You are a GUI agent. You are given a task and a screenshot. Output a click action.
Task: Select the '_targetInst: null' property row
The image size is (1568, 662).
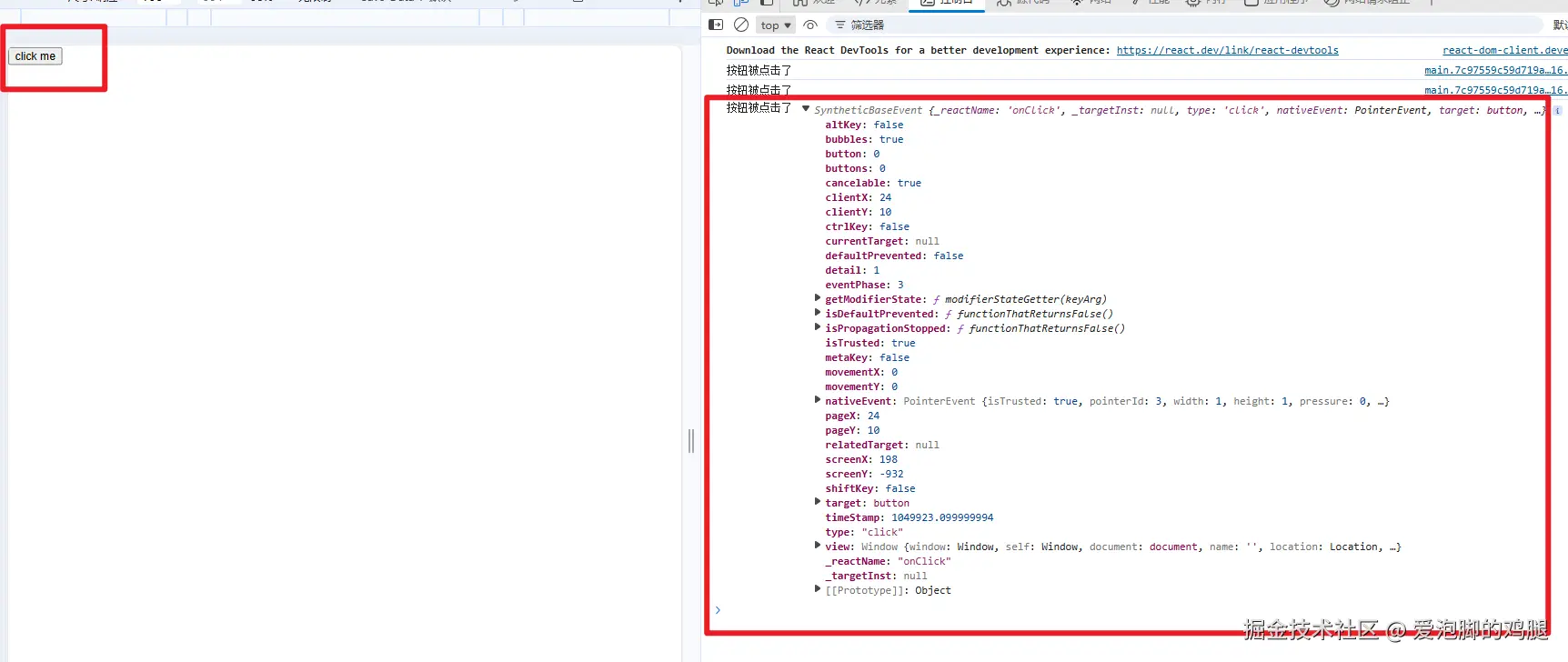(876, 577)
